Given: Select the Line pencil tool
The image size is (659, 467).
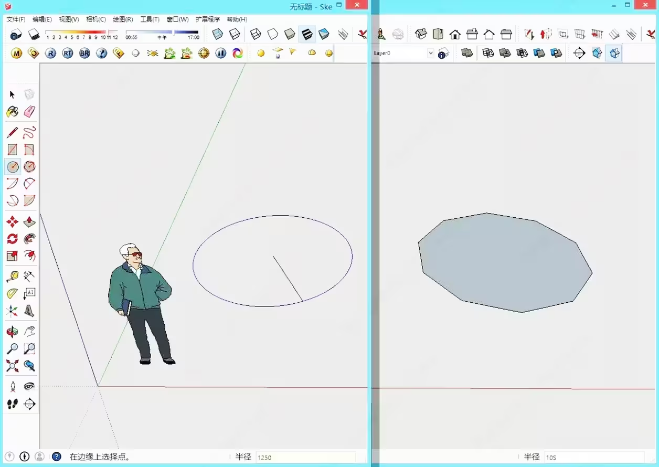Looking at the screenshot, I should (x=12, y=133).
